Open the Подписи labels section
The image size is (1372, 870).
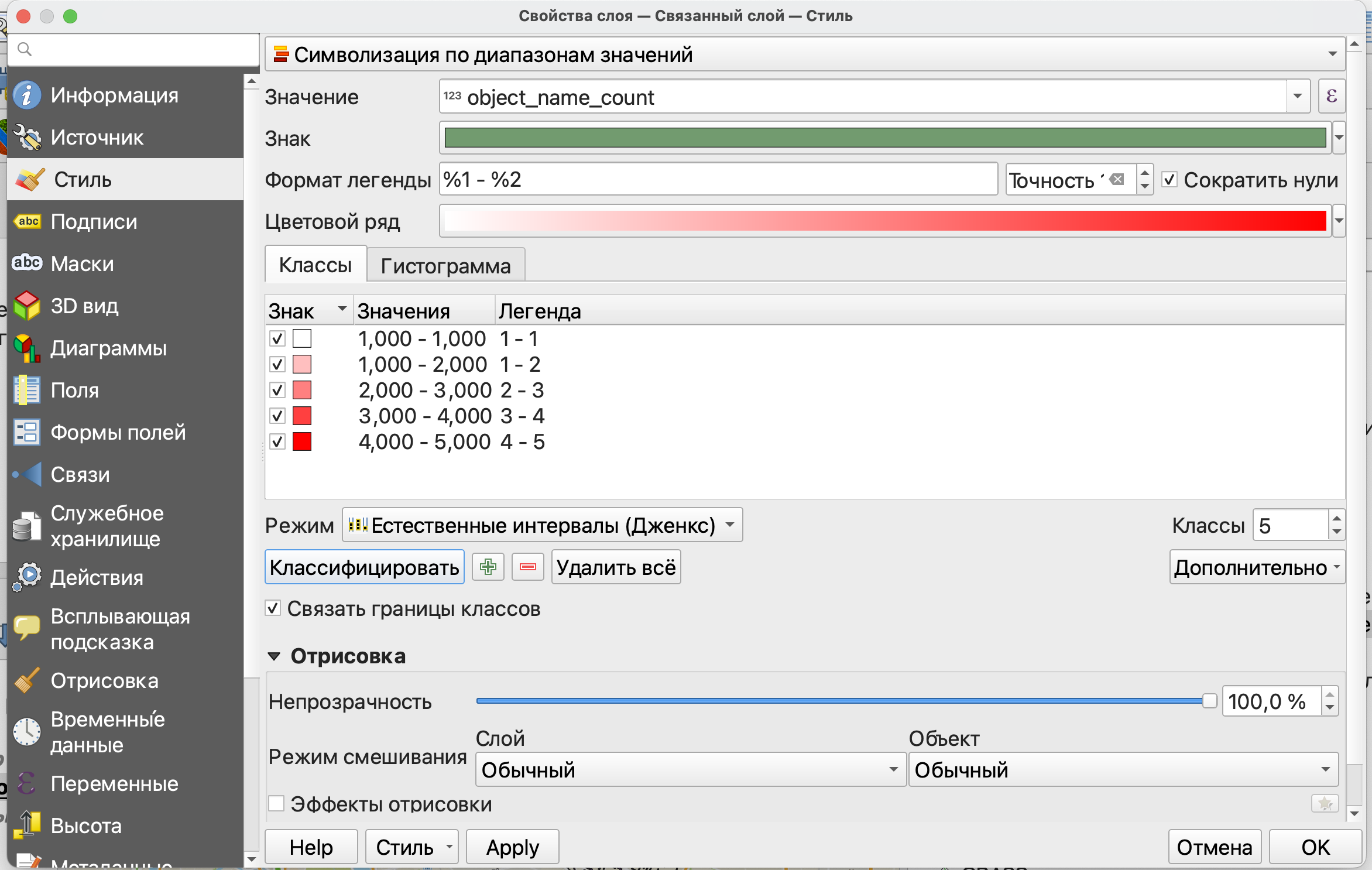[94, 222]
